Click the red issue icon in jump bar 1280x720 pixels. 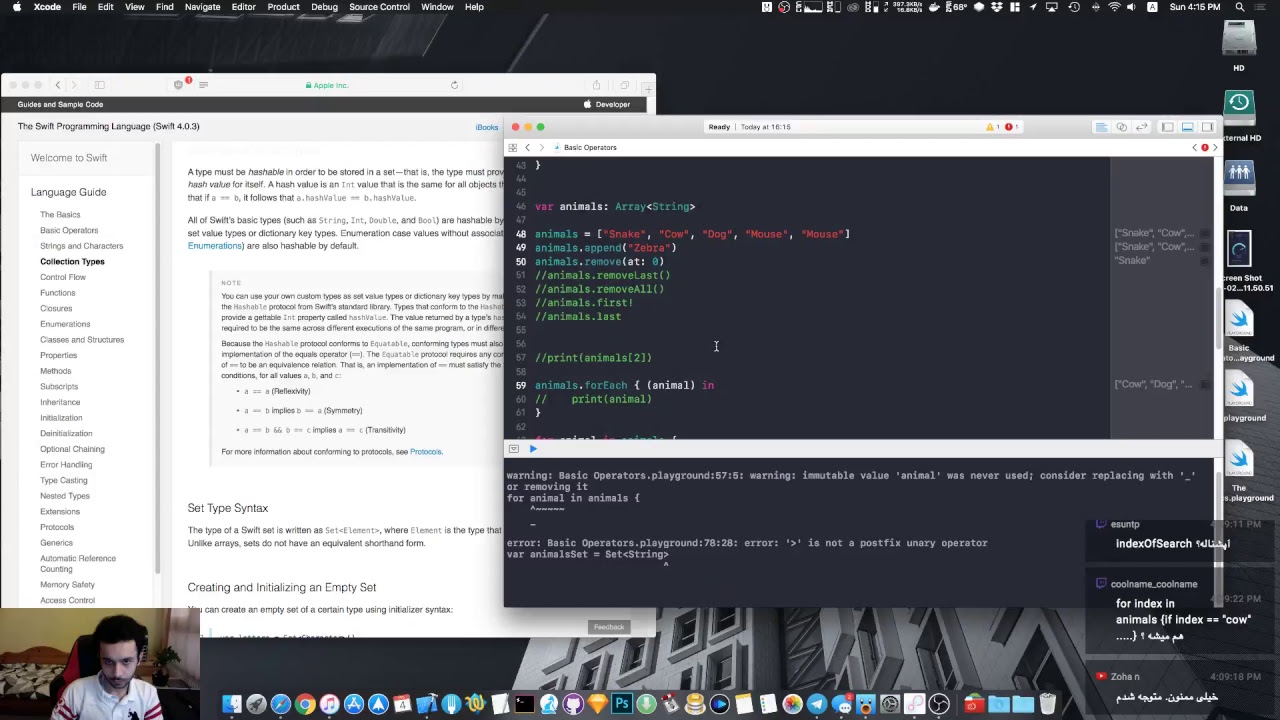(x=1205, y=147)
